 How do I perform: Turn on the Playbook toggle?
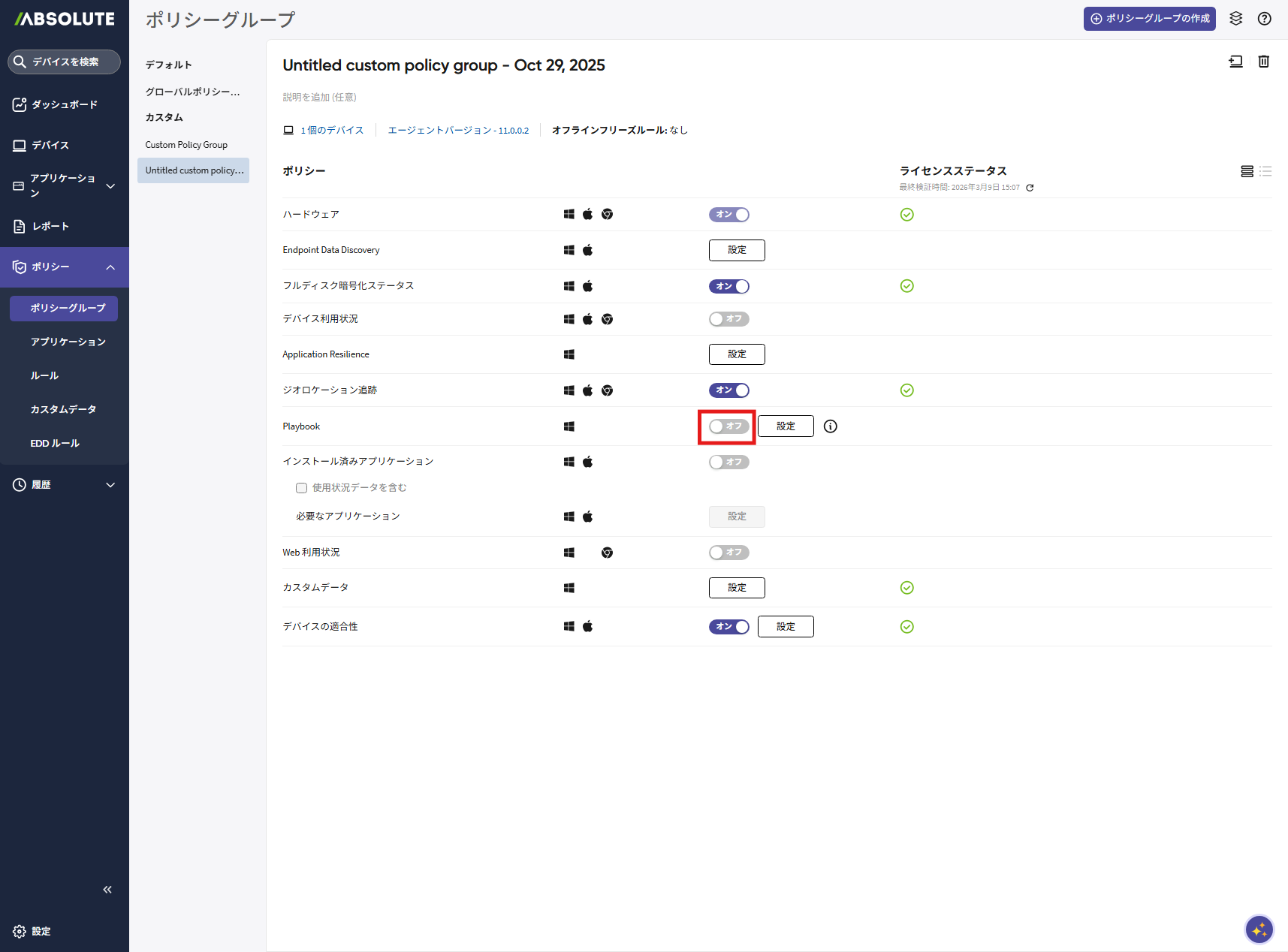(x=728, y=426)
